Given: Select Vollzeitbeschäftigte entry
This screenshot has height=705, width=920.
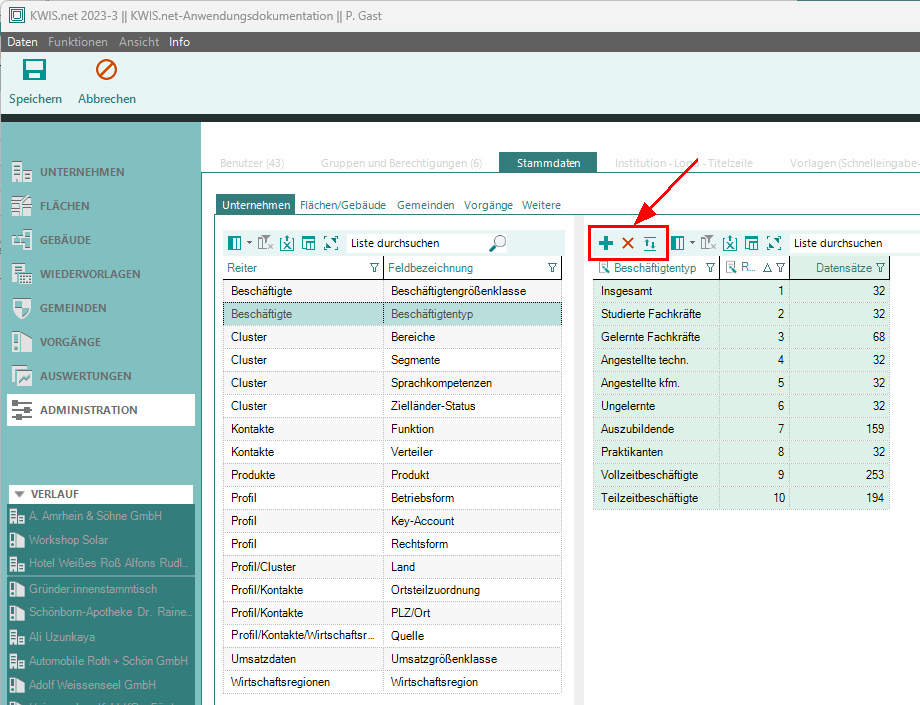Looking at the screenshot, I should pos(741,474).
